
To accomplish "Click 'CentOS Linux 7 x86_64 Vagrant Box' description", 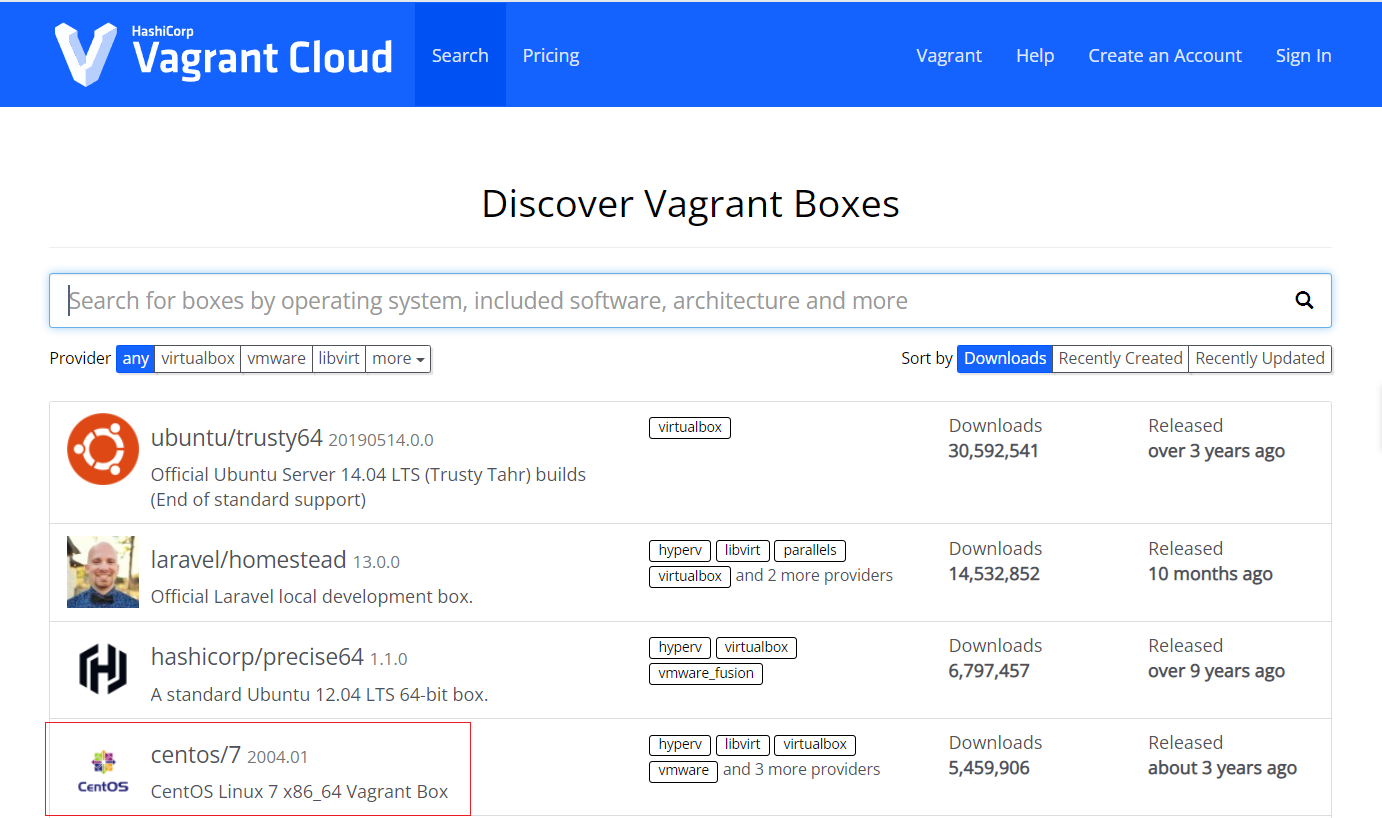I will (300, 792).
